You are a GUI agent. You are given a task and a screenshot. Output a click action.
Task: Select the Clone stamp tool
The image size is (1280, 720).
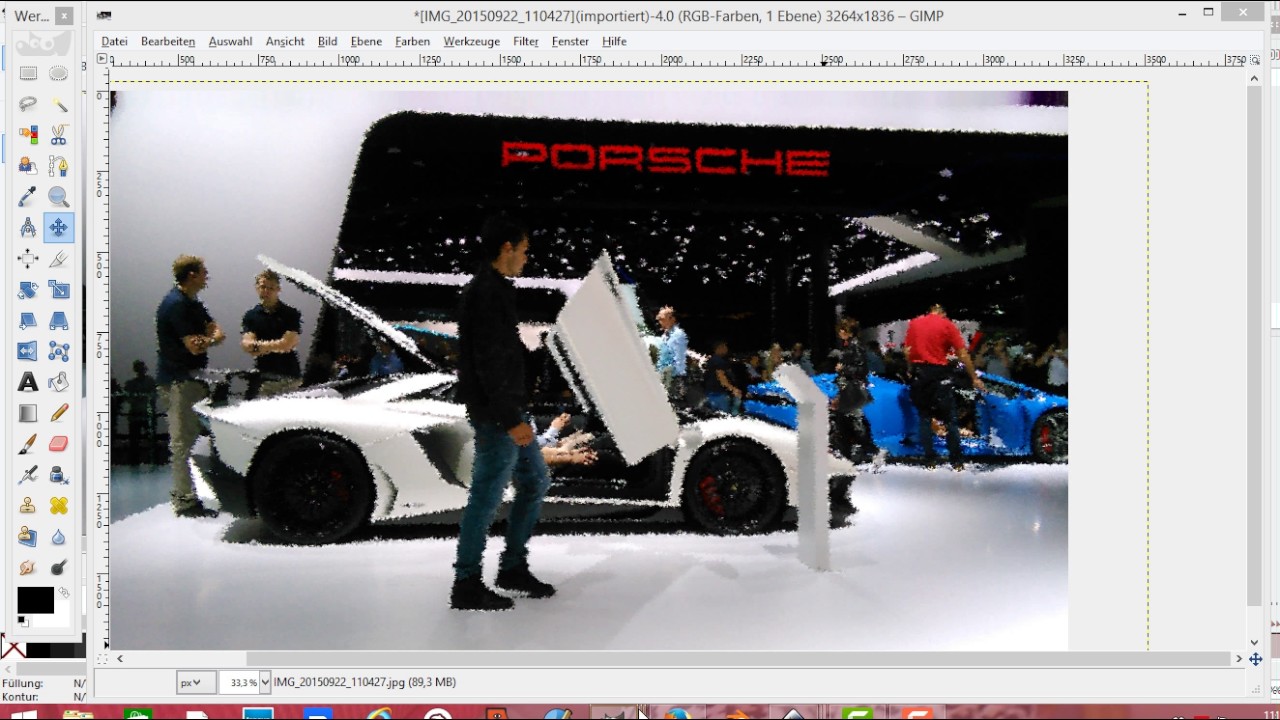pos(28,506)
